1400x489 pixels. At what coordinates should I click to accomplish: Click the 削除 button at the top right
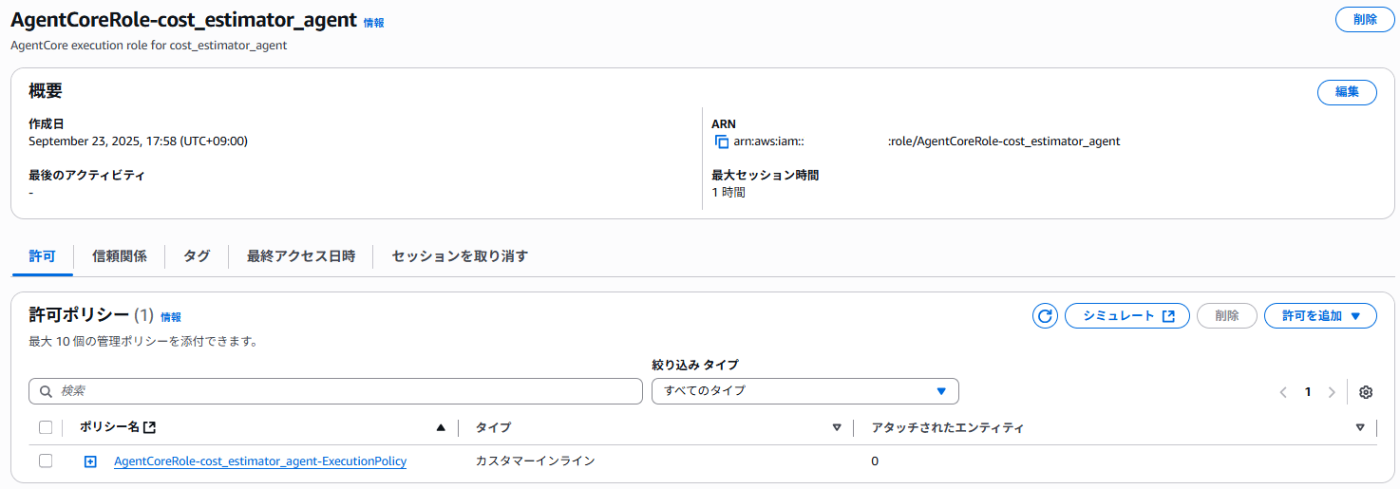pyautogui.click(x=1365, y=19)
